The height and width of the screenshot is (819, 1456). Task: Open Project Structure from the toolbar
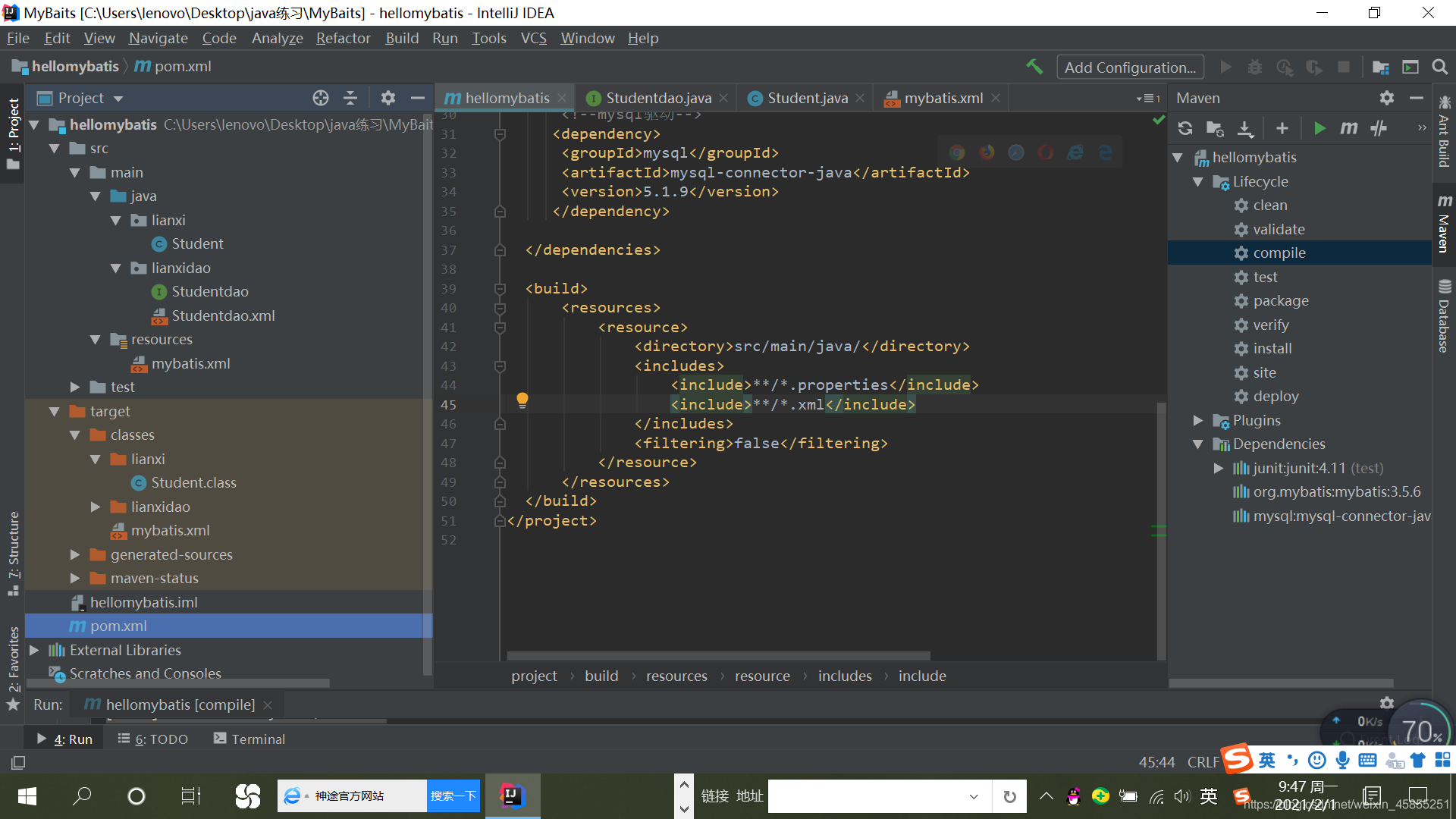1381,67
